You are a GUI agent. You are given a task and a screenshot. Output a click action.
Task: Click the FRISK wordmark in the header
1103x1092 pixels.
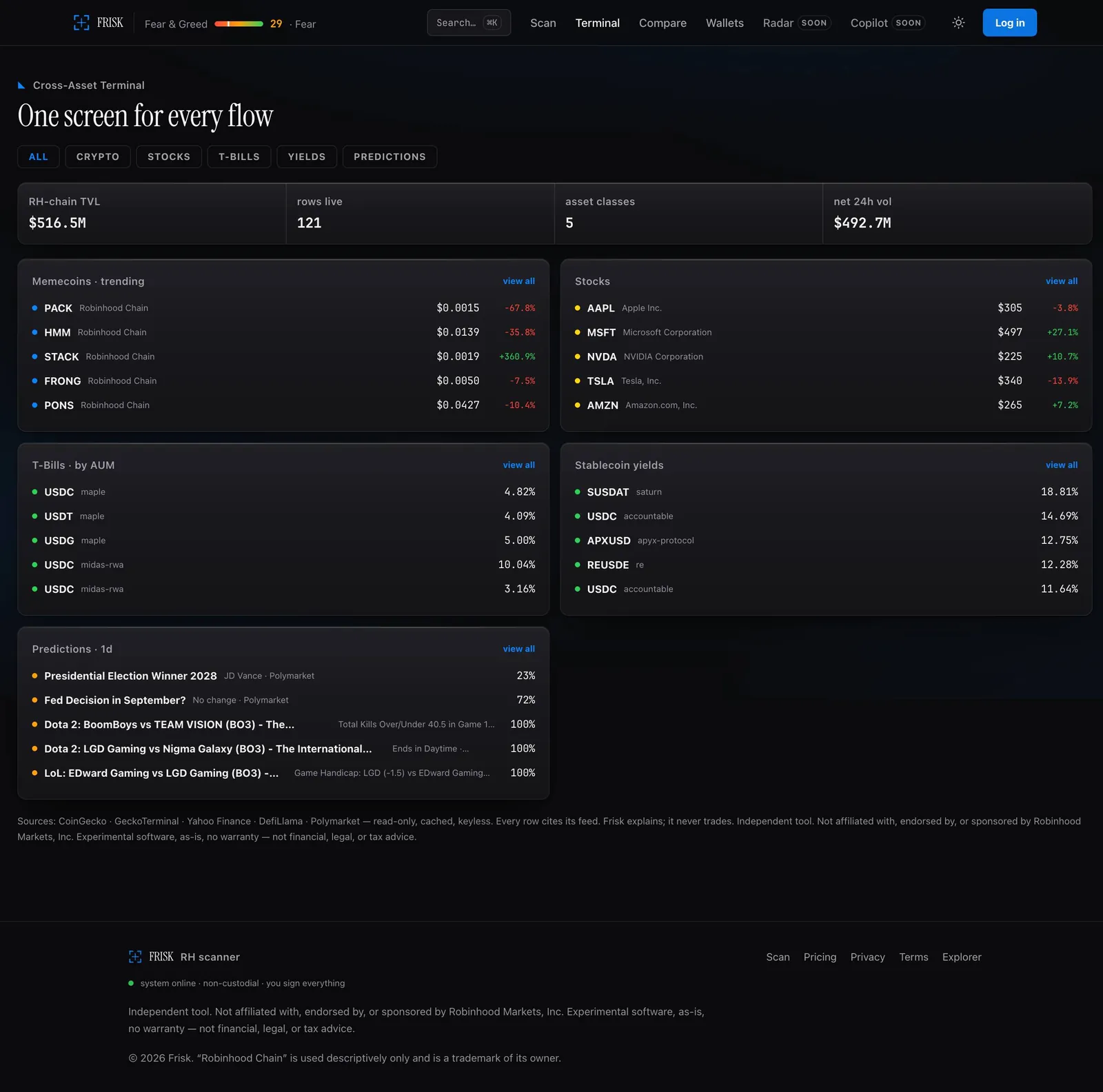tap(110, 23)
